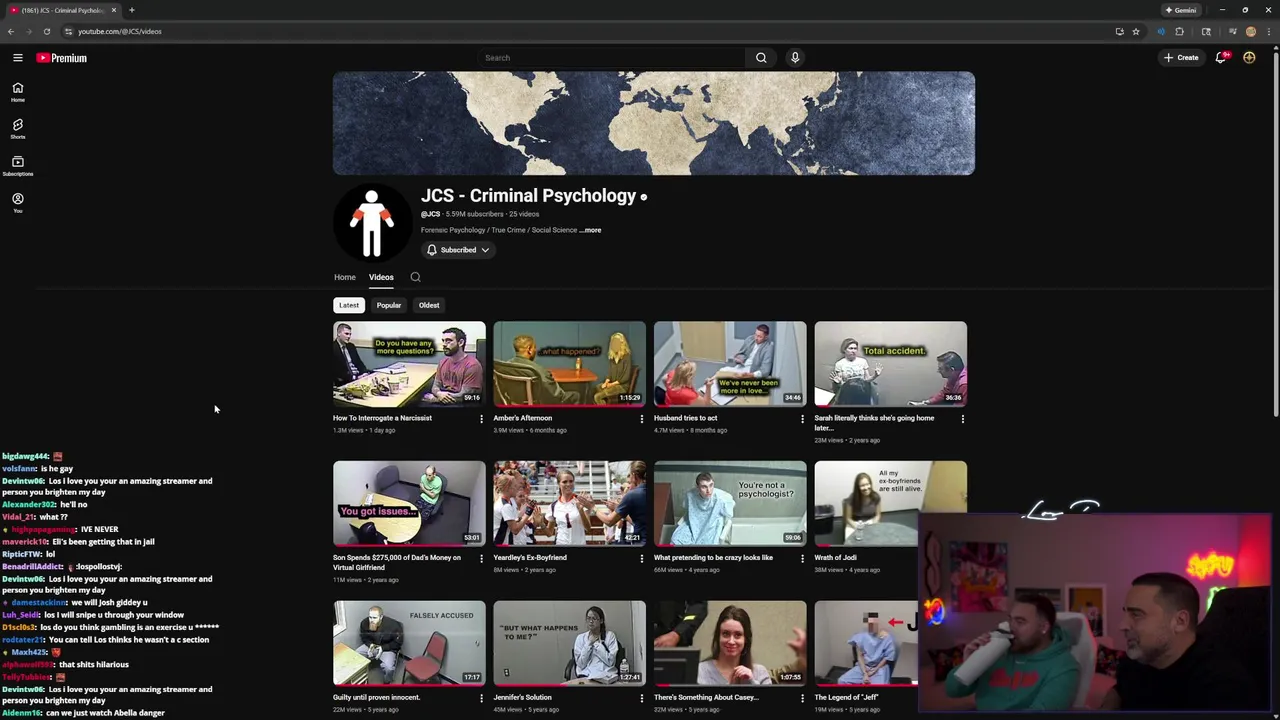Go back using browser back arrow

(11, 31)
